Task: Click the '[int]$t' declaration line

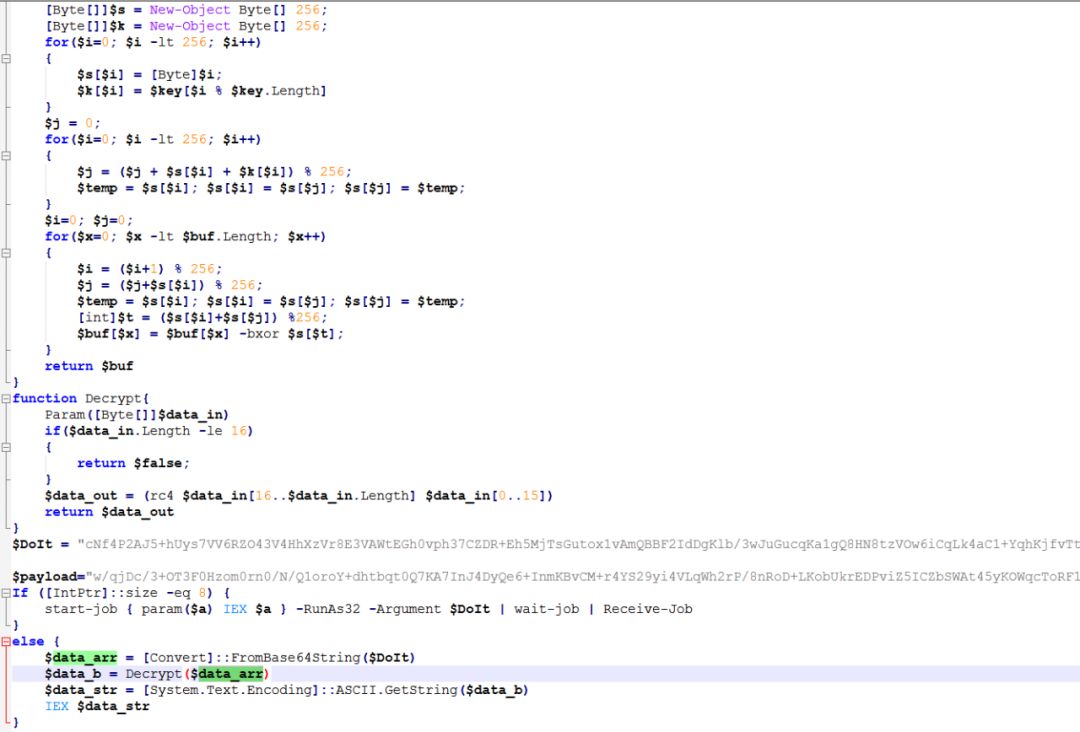Action: pos(202,317)
